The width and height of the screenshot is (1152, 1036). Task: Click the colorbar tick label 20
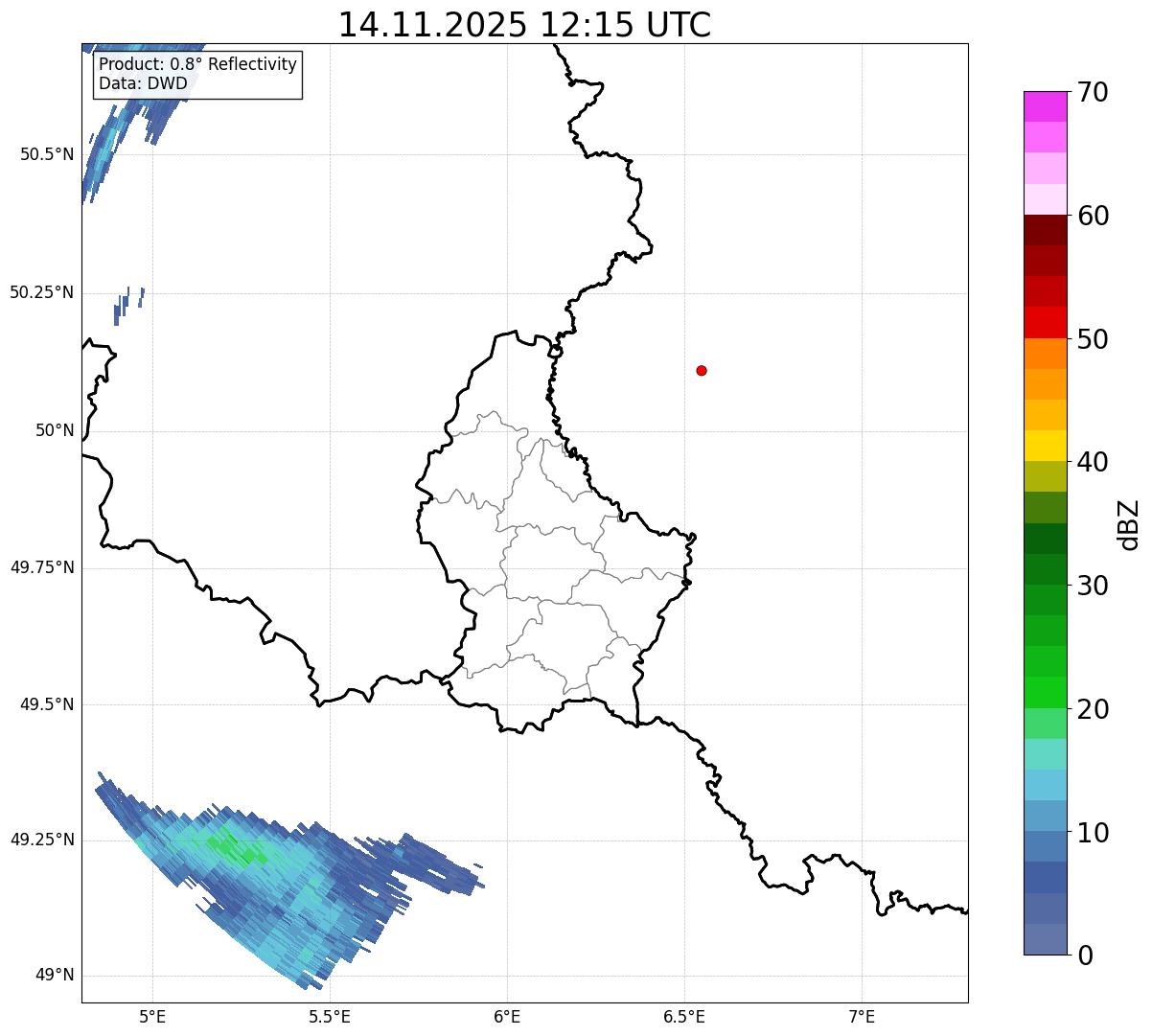tap(1093, 709)
